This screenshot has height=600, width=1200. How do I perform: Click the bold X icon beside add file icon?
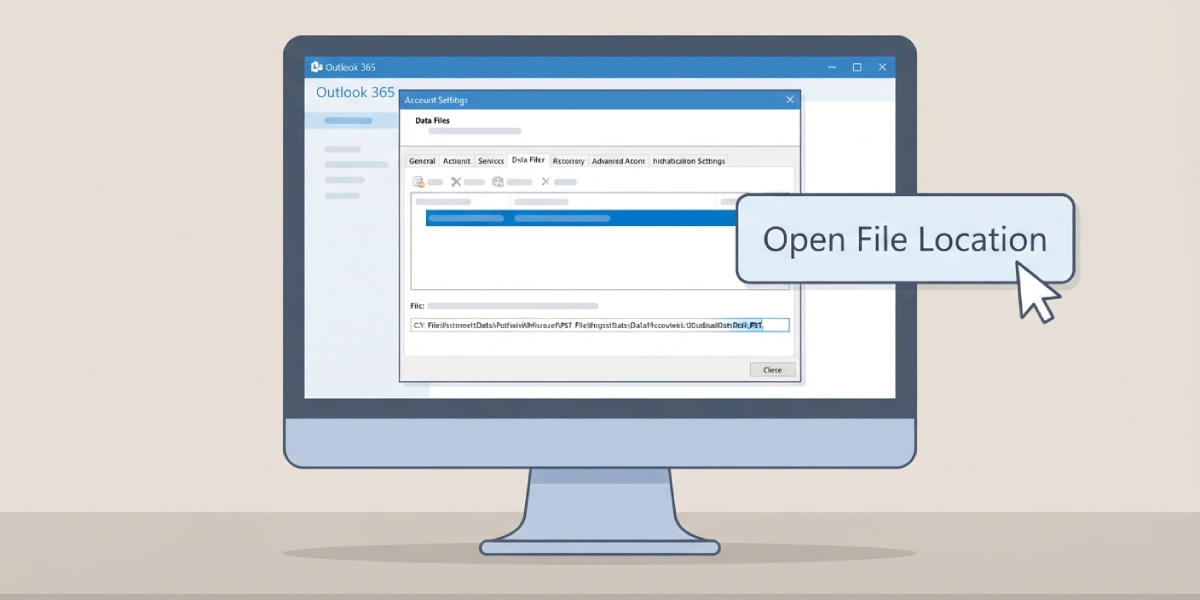click(456, 182)
